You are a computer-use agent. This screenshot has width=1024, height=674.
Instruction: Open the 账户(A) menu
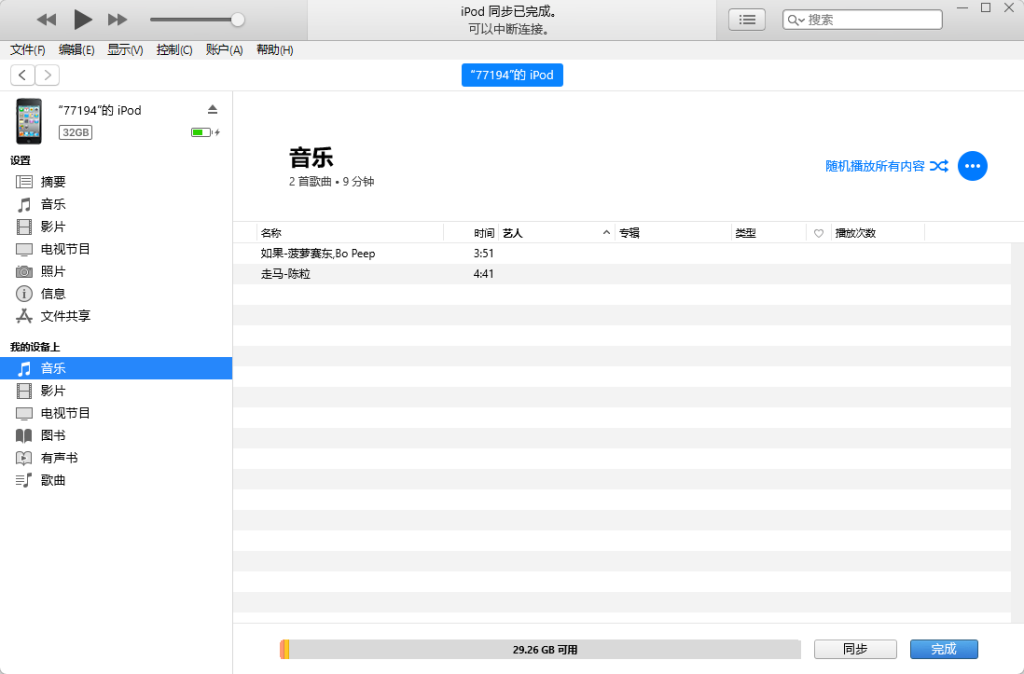[224, 50]
